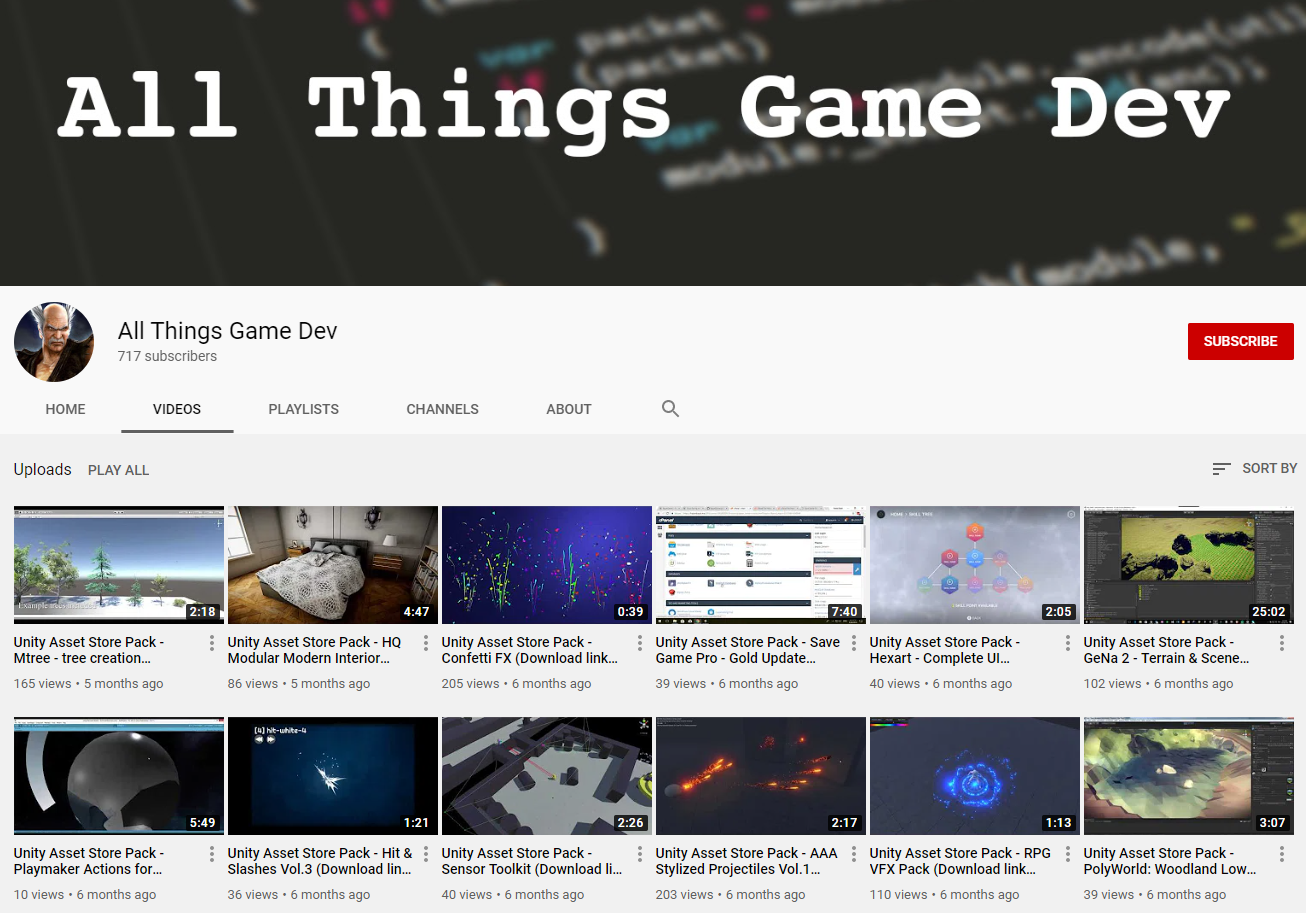Click the All Things Game Dev avatar
1306x913 pixels.
click(54, 342)
